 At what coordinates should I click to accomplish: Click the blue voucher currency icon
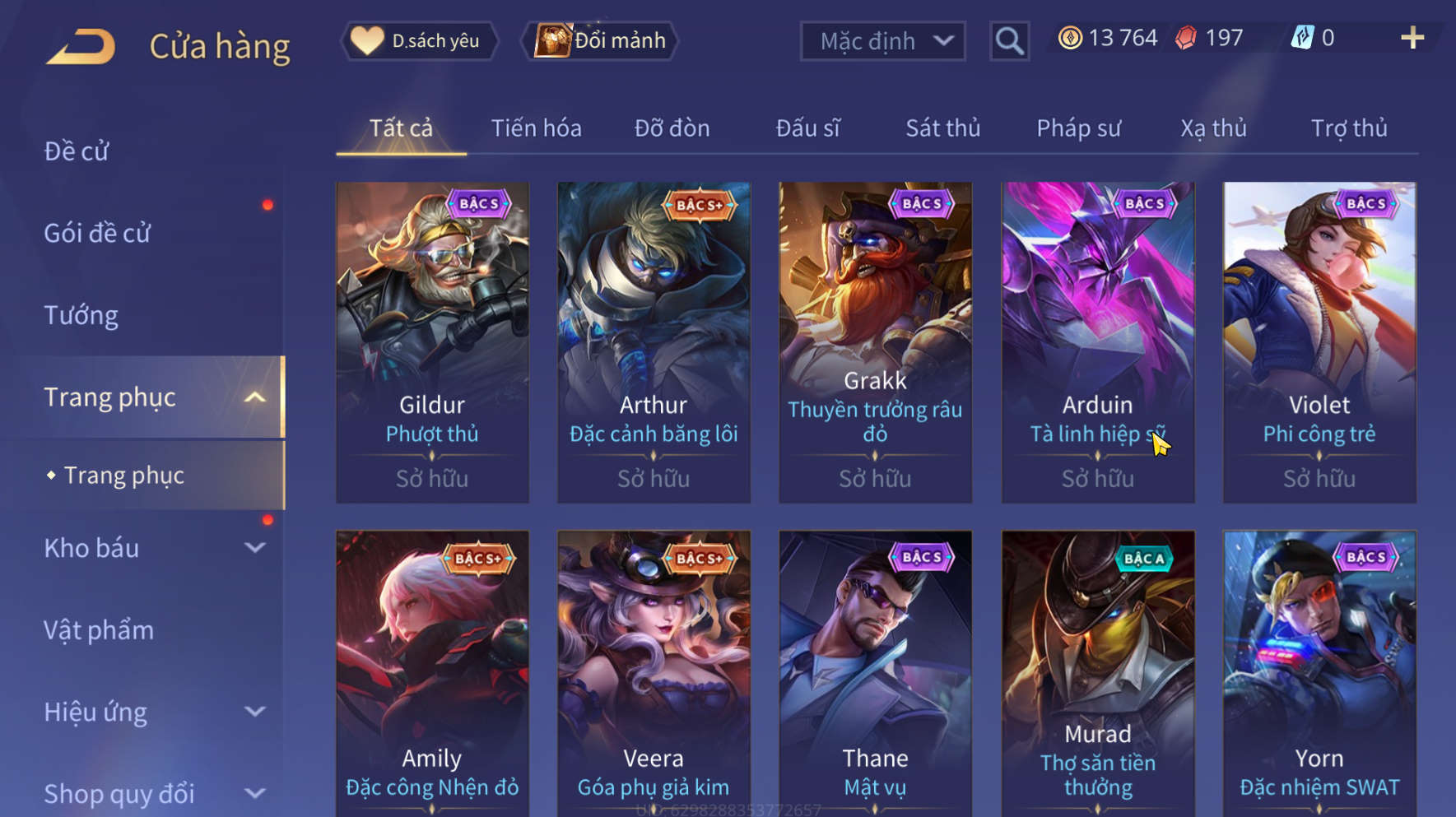point(1302,38)
